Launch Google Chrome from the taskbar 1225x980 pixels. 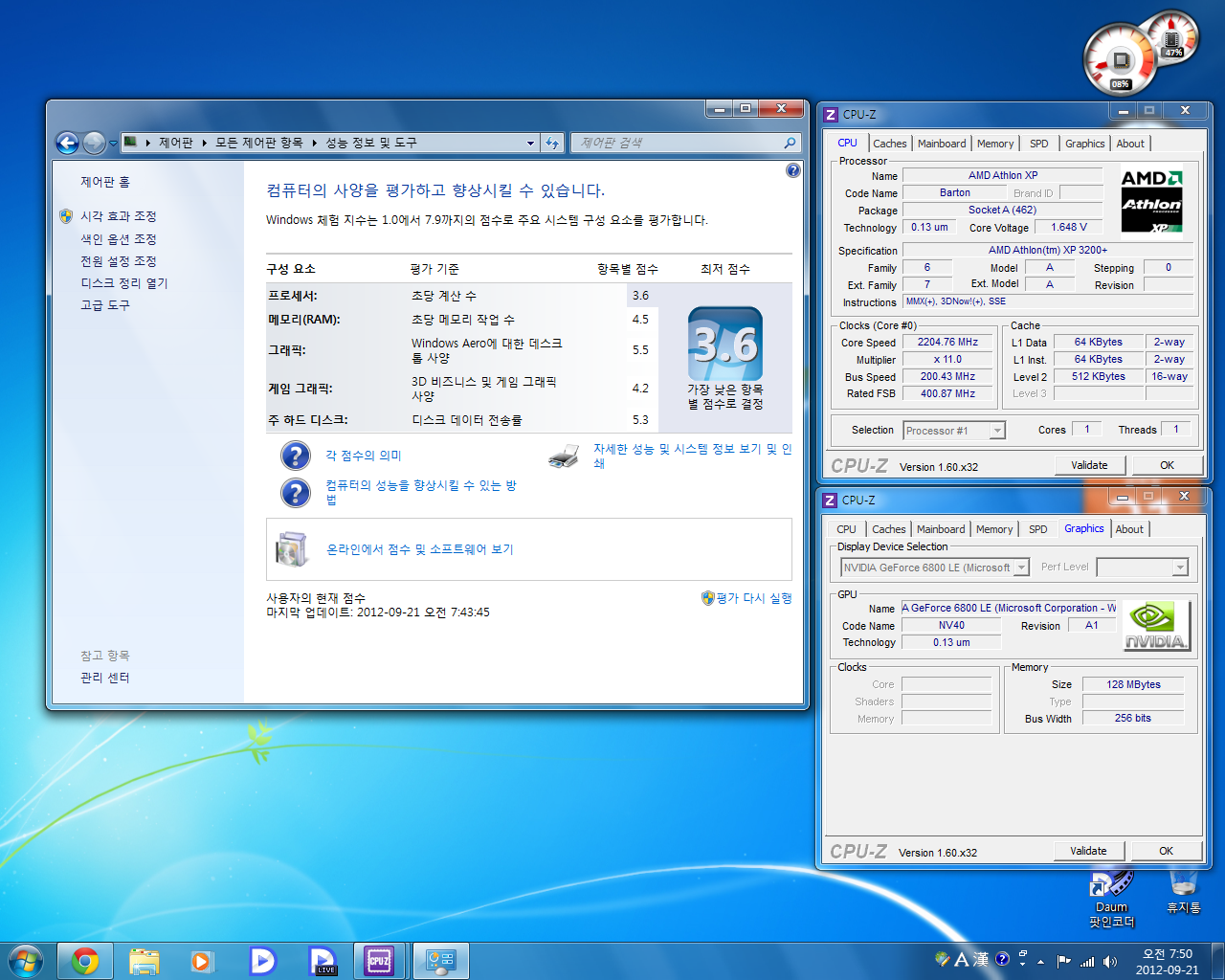coord(85,961)
